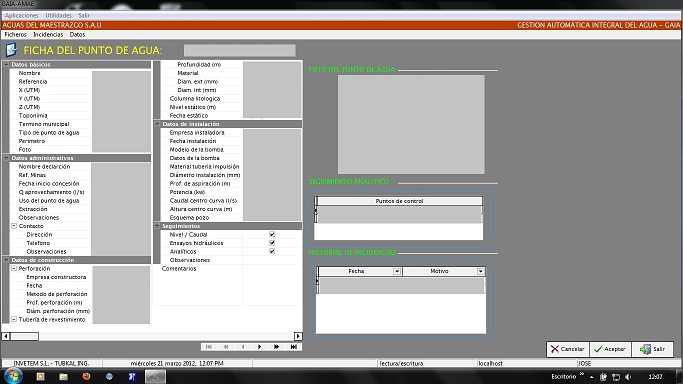Open the Windows Start menu
The width and height of the screenshot is (683, 384).
coord(12,376)
